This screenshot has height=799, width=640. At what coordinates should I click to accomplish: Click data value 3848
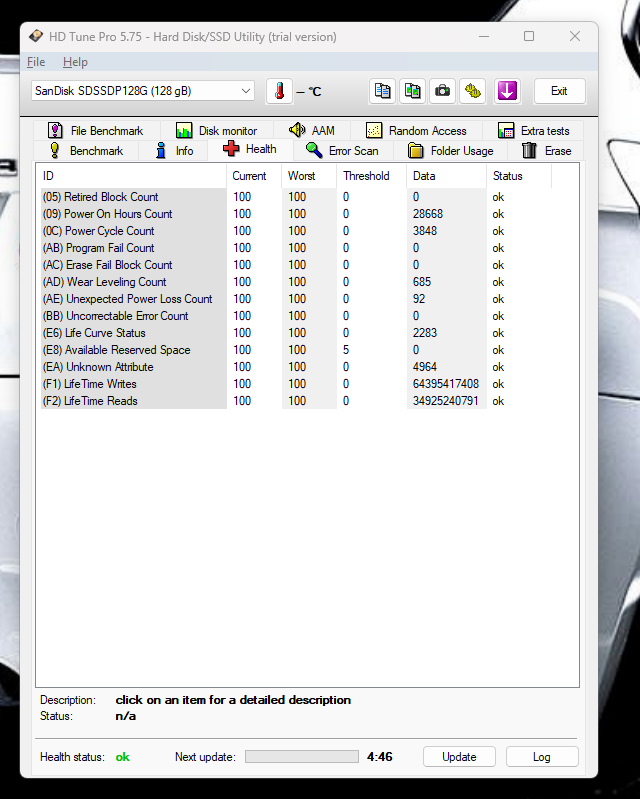coord(425,231)
